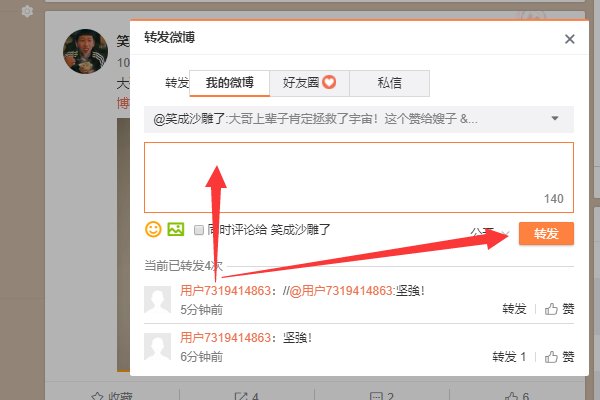
Task: Open the emoji picker smiley icon
Action: tap(153, 229)
